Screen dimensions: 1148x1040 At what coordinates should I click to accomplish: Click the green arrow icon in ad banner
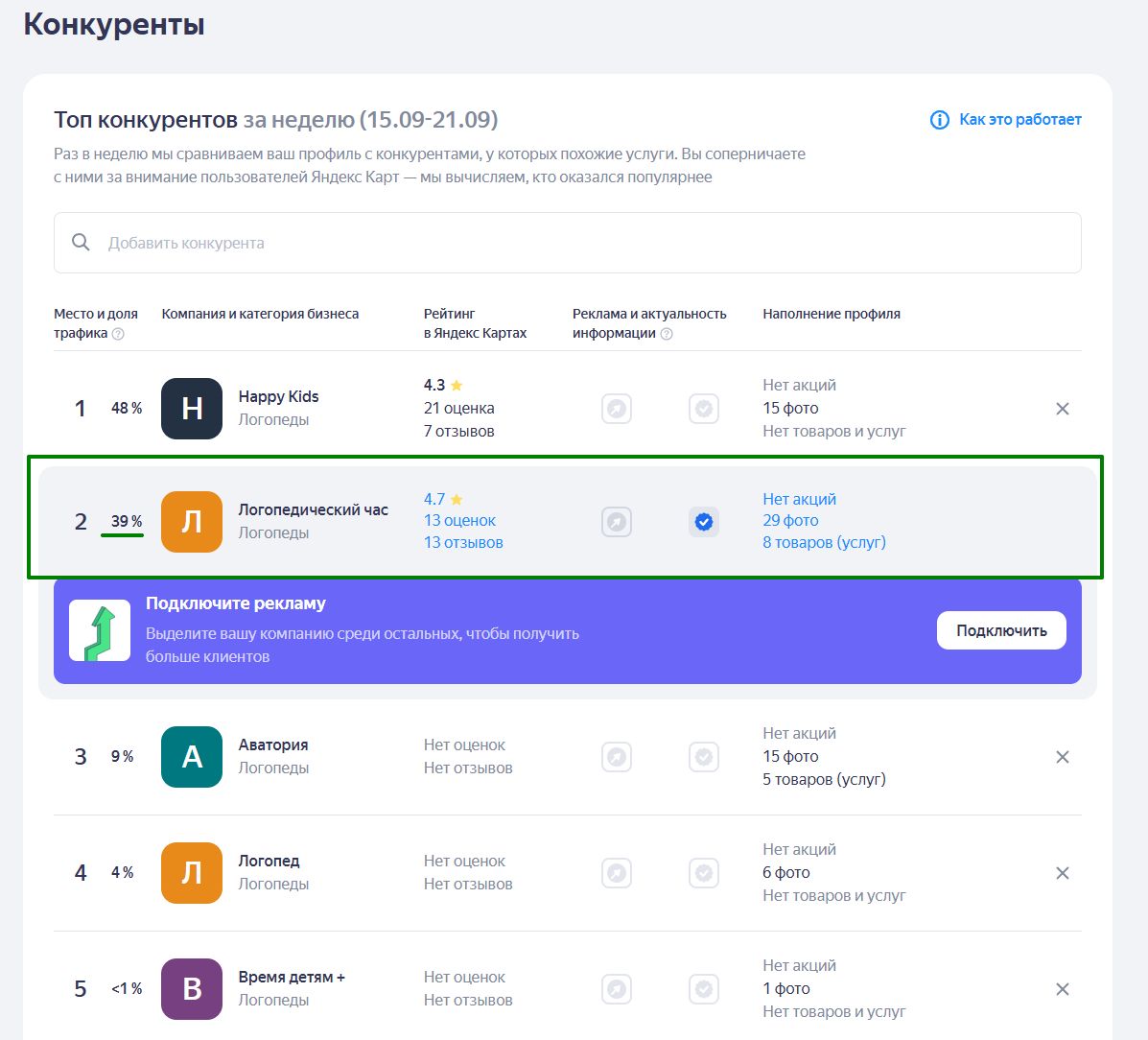(x=100, y=630)
